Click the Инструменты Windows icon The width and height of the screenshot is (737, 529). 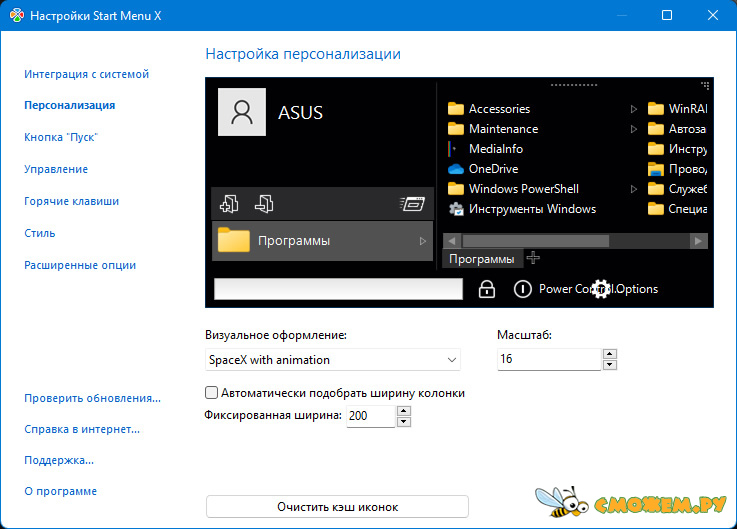(x=456, y=209)
